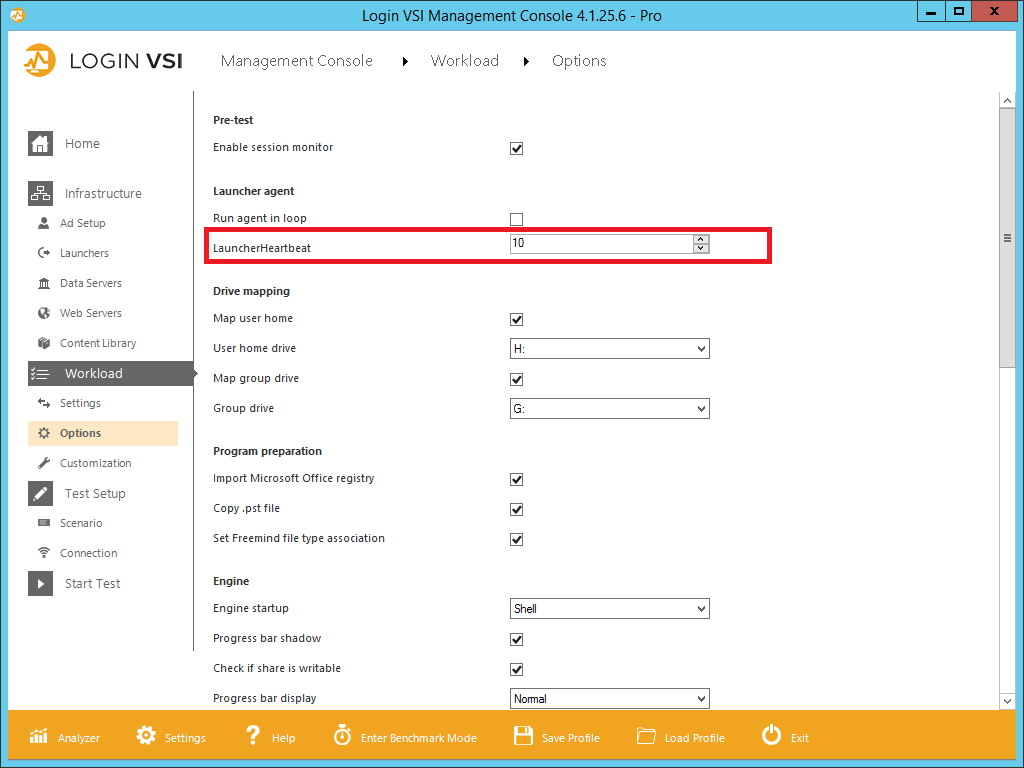Click the Analyzer chart icon
This screenshot has height=768, width=1024.
point(39,737)
